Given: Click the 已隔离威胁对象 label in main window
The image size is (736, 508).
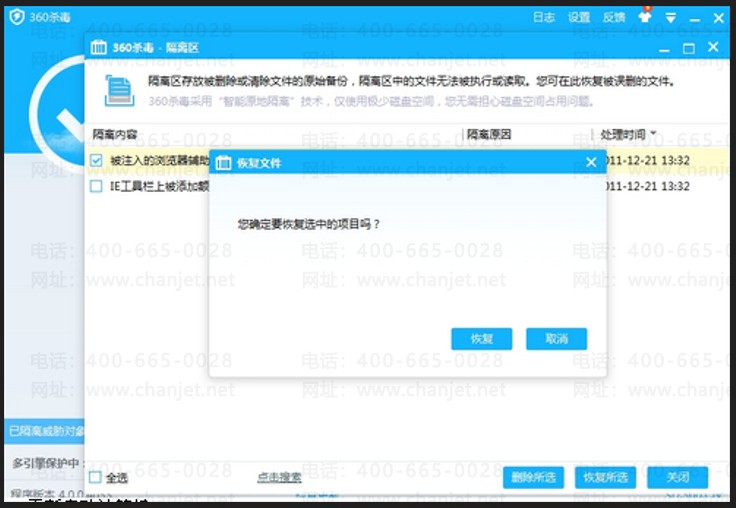Looking at the screenshot, I should (46, 431).
